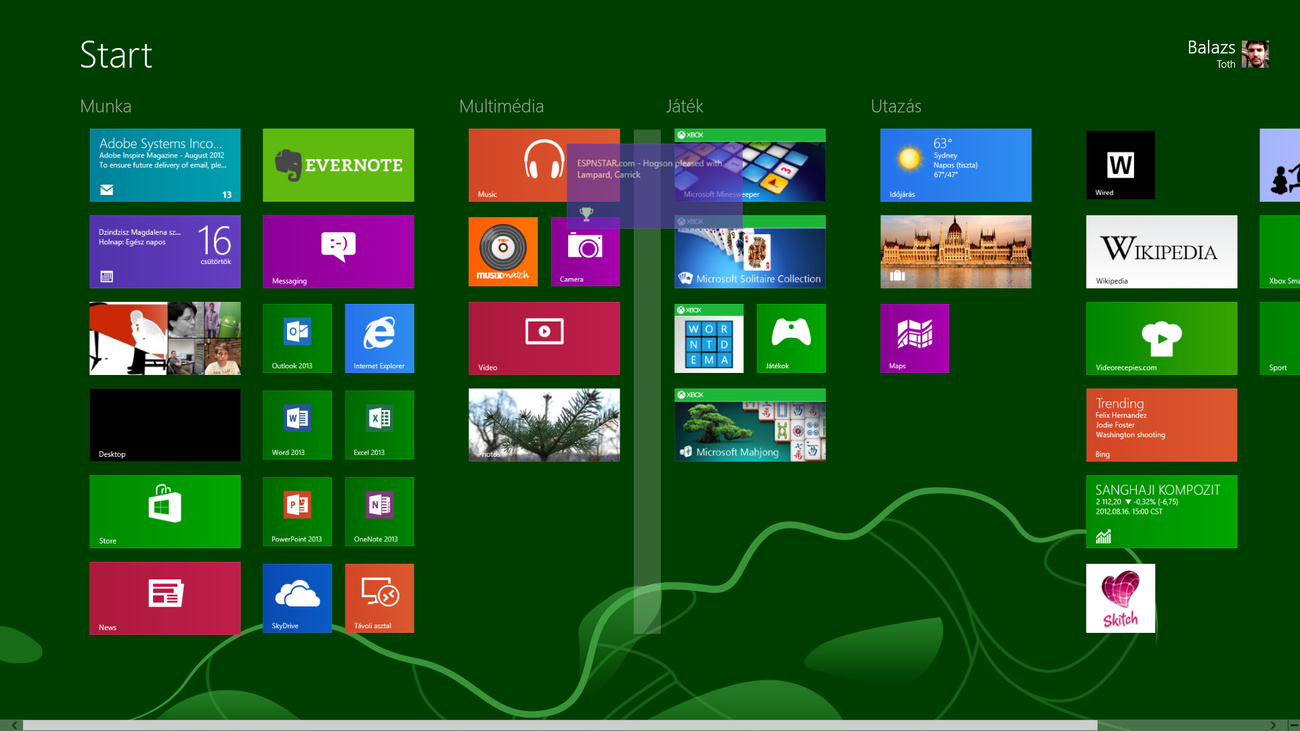Open the Photos pine branch tile

(x=544, y=425)
